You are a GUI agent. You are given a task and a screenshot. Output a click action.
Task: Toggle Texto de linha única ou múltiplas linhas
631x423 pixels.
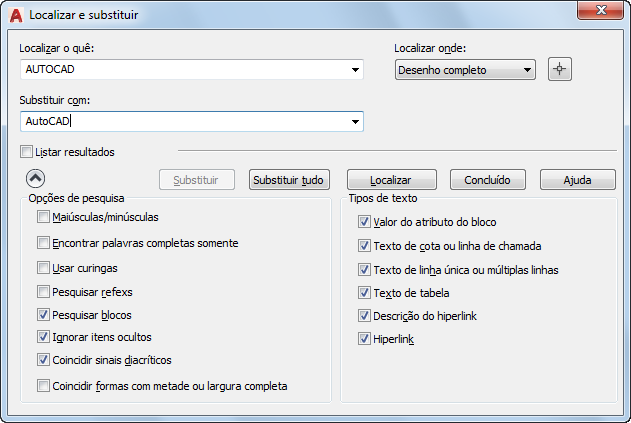point(364,269)
